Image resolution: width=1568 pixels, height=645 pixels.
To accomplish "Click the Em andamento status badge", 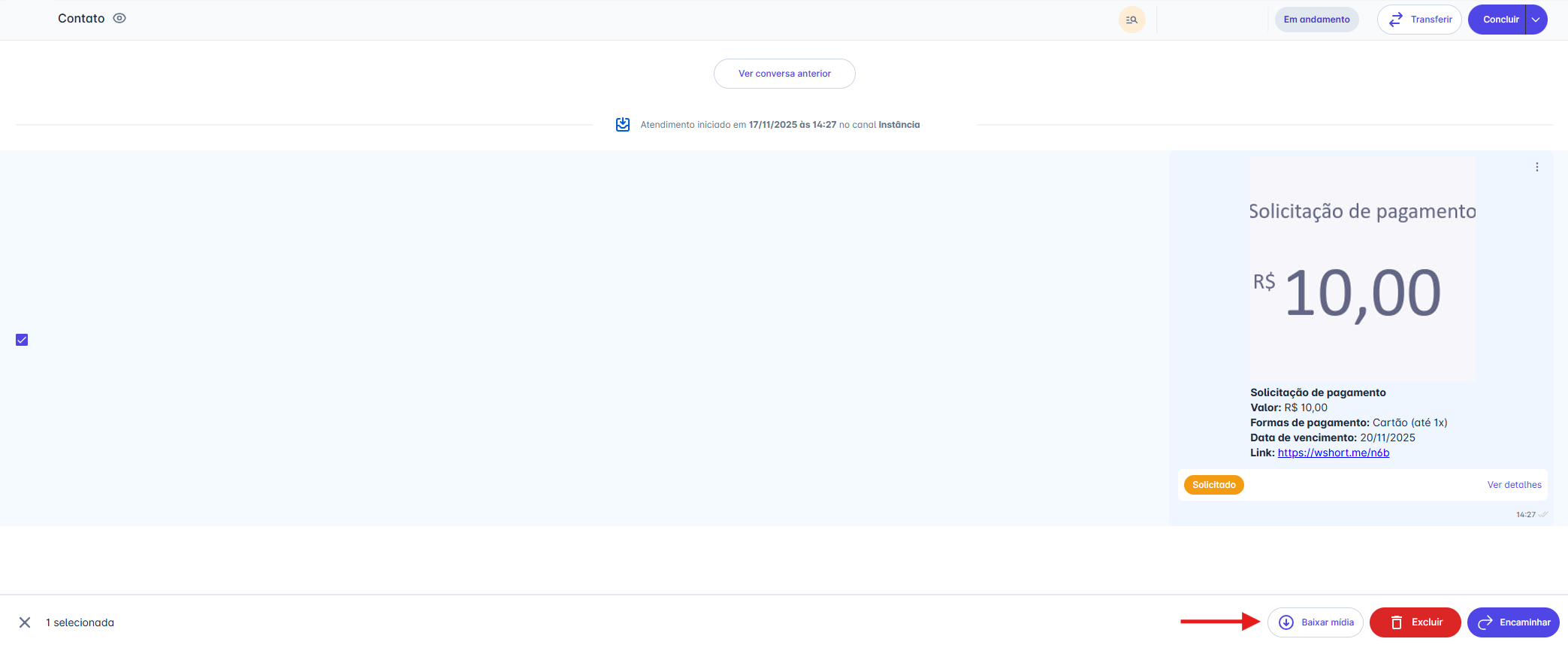I will click(x=1316, y=20).
